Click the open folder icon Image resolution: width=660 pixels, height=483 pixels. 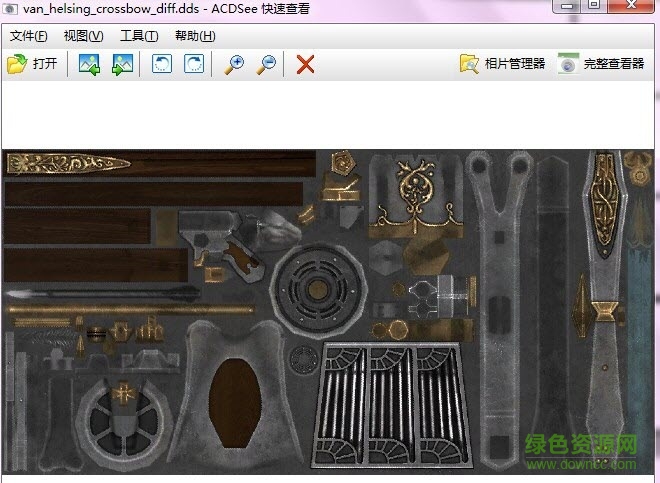pos(16,64)
